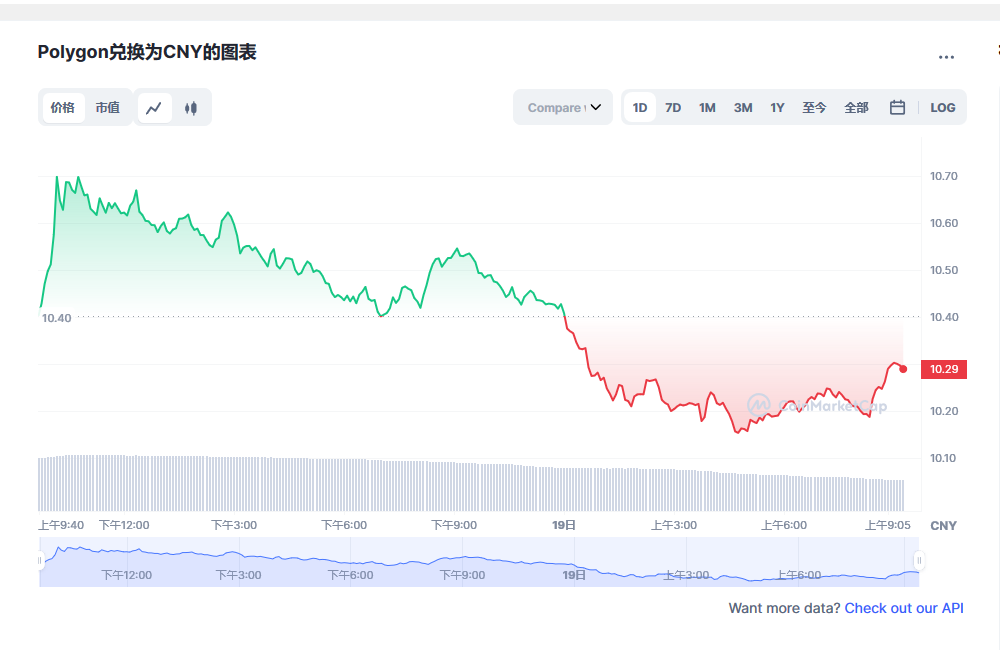Select the 7D time range
Viewport: 1000px width, 650px height.
point(673,108)
